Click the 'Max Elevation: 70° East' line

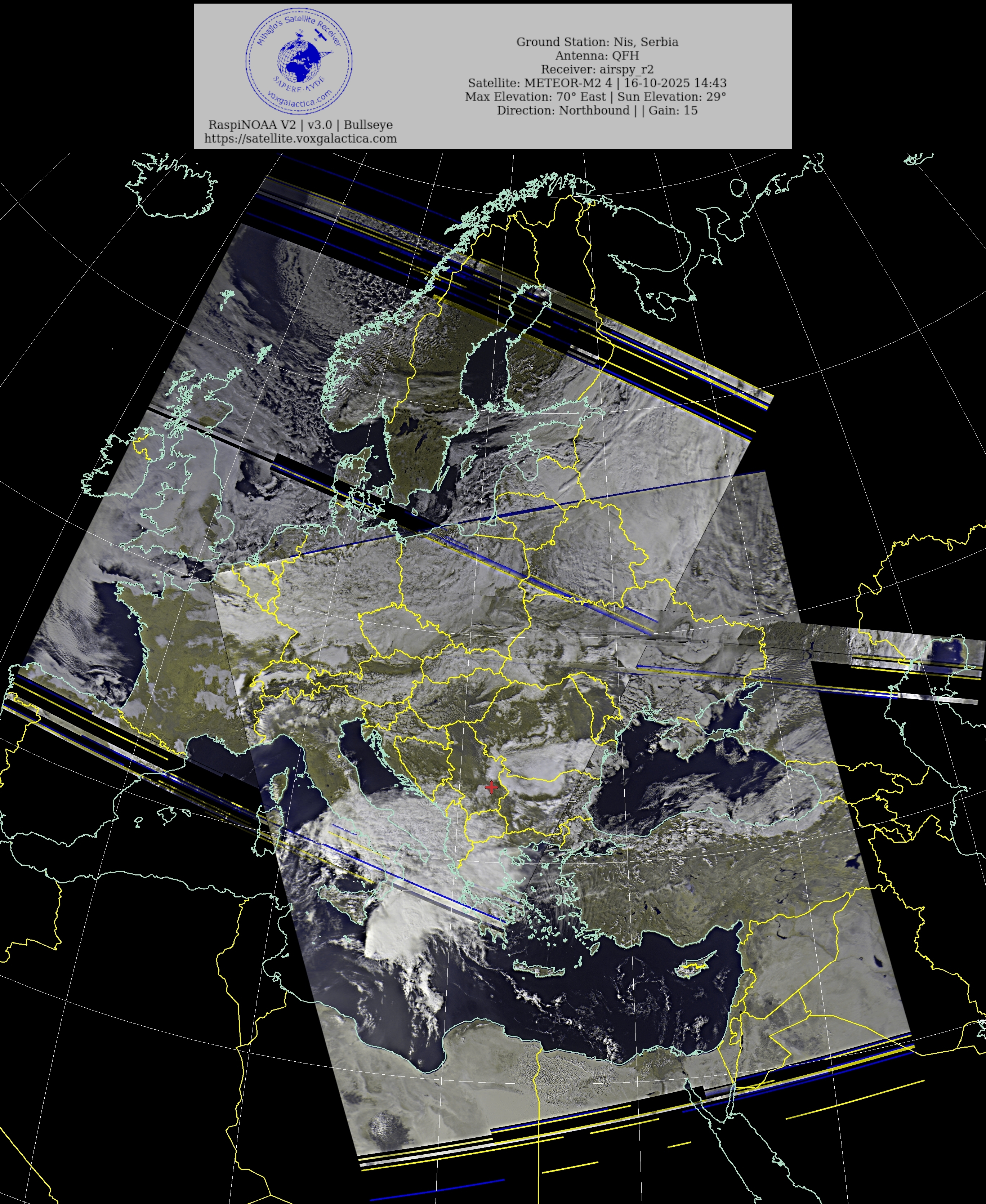click(595, 97)
